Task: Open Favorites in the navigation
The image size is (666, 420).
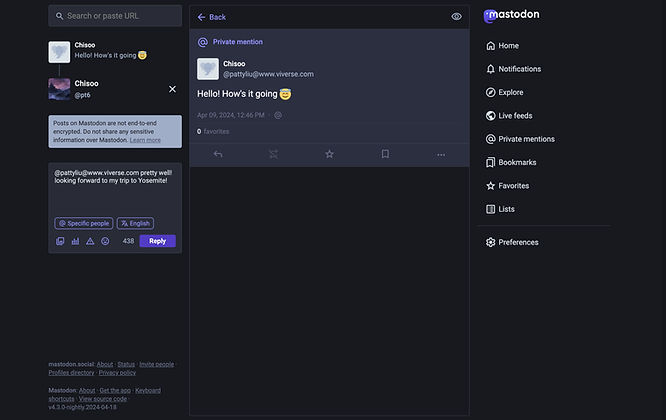Action: pyautogui.click(x=507, y=186)
